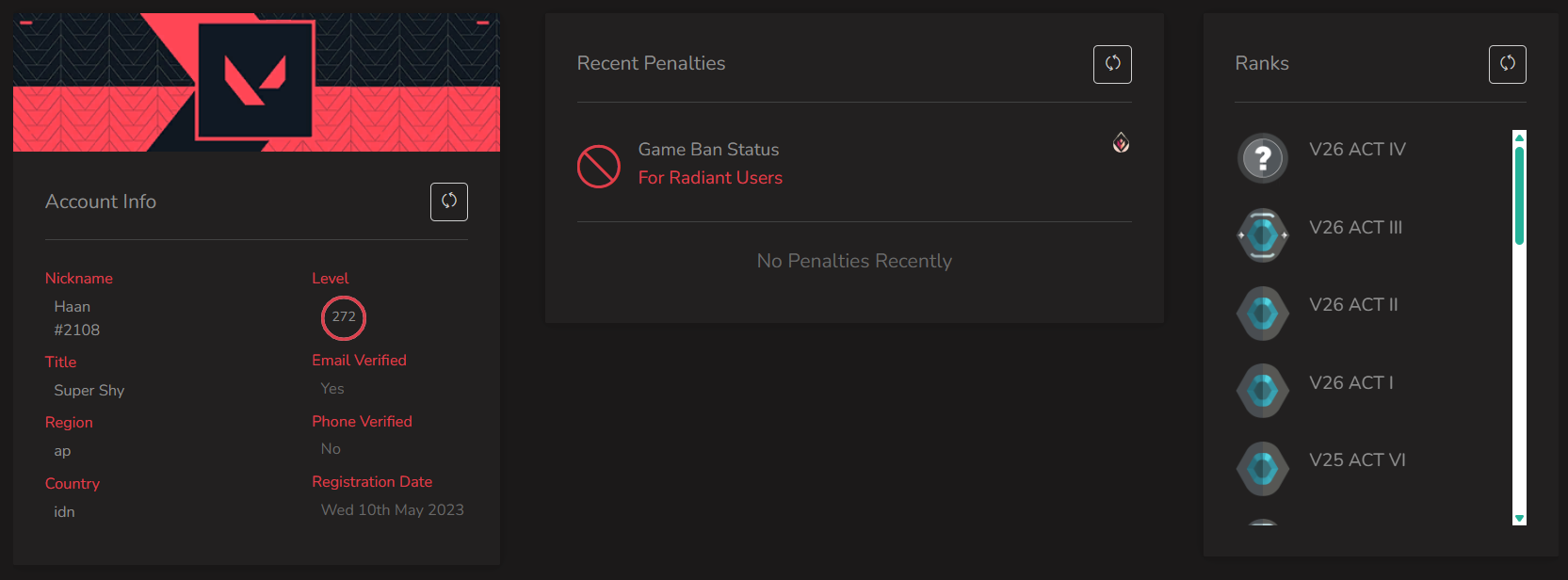1568x580 pixels.
Task: Click the V25 ACT VI rank badge
Action: pyautogui.click(x=1263, y=469)
